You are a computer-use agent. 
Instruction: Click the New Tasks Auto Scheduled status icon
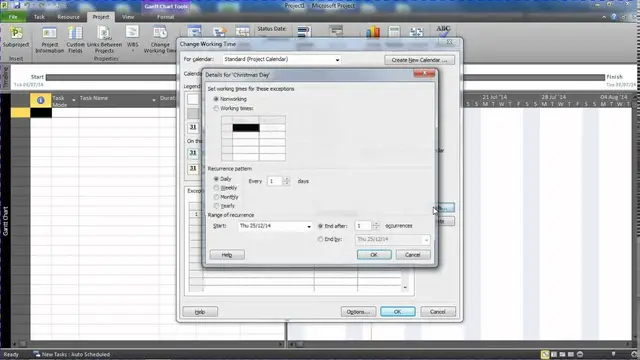pyautogui.click(x=37, y=354)
